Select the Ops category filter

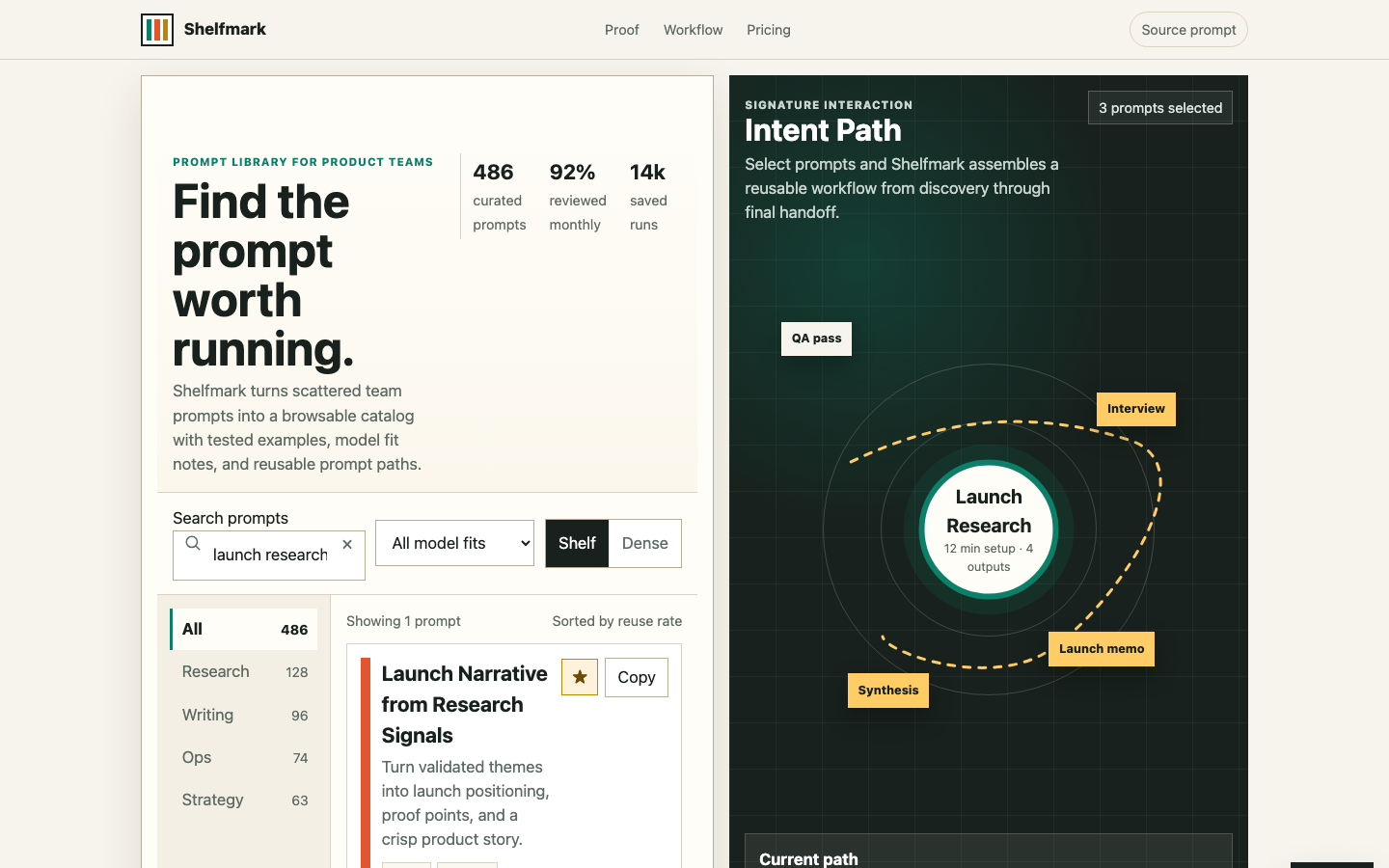pyautogui.click(x=244, y=757)
